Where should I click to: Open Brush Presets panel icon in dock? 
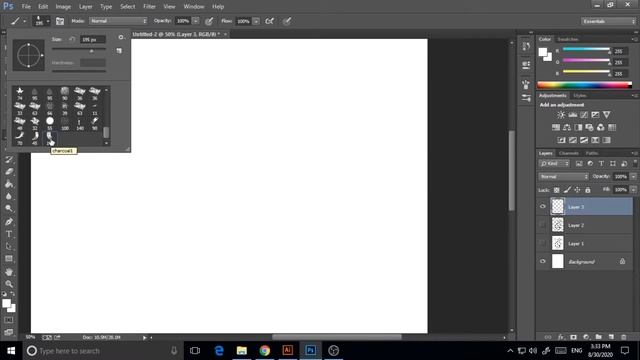pyautogui.click(x=526, y=98)
